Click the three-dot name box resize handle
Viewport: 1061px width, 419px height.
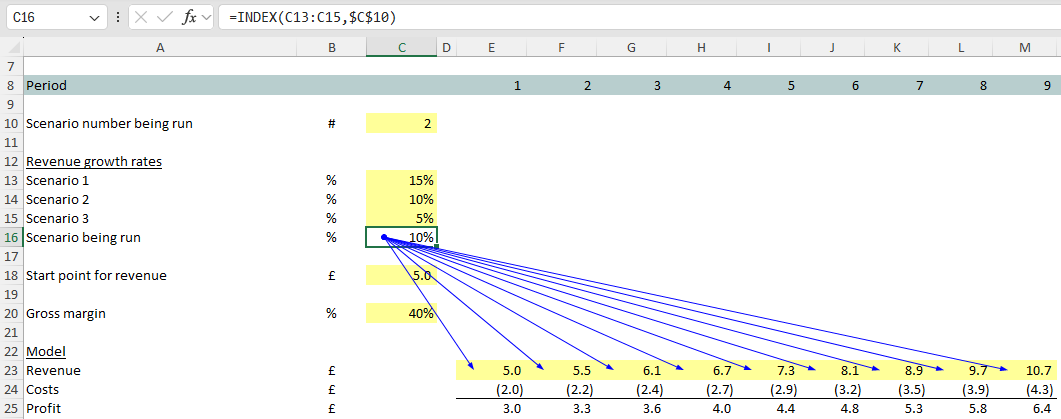(x=119, y=19)
